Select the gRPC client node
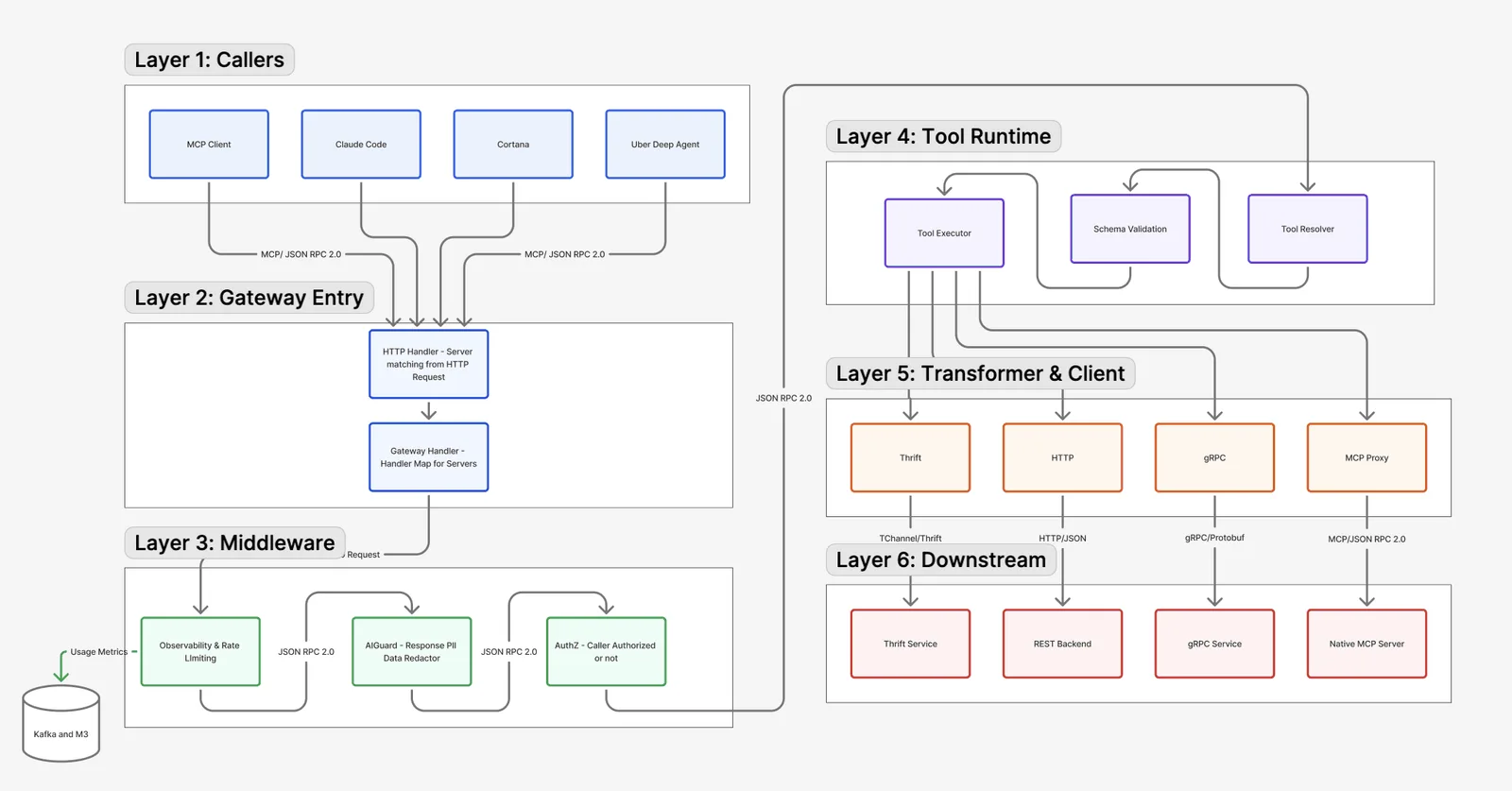This screenshot has height=791, width=1512. [x=1214, y=457]
